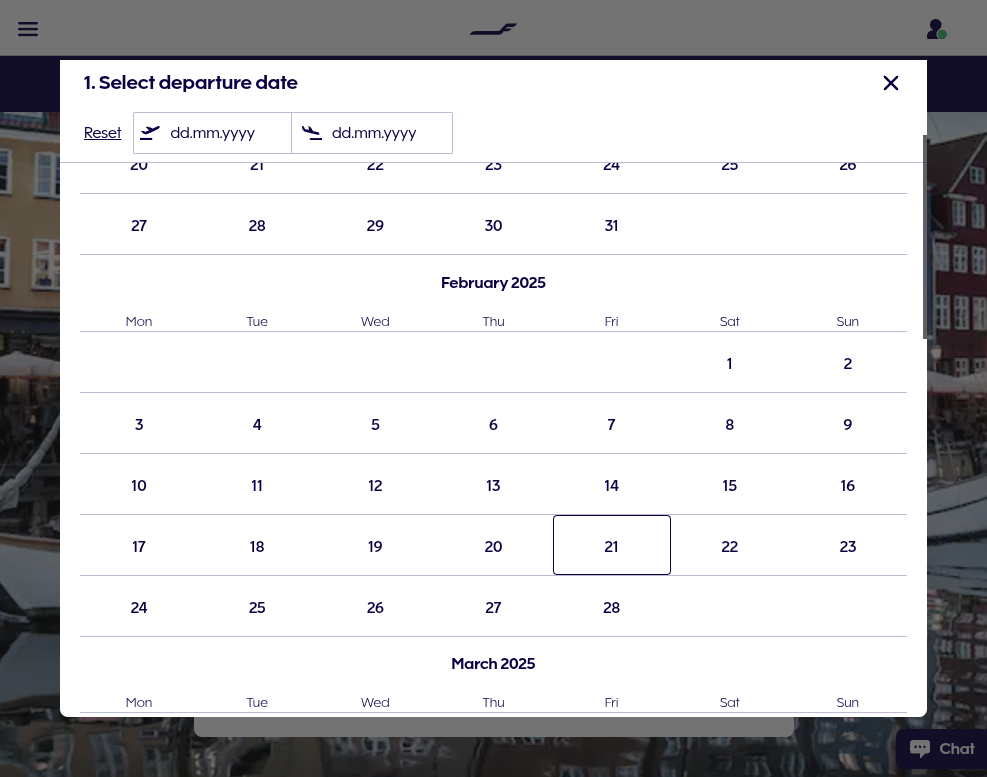Image resolution: width=987 pixels, height=777 pixels.
Task: Select February 27, 2025
Action: click(x=494, y=608)
